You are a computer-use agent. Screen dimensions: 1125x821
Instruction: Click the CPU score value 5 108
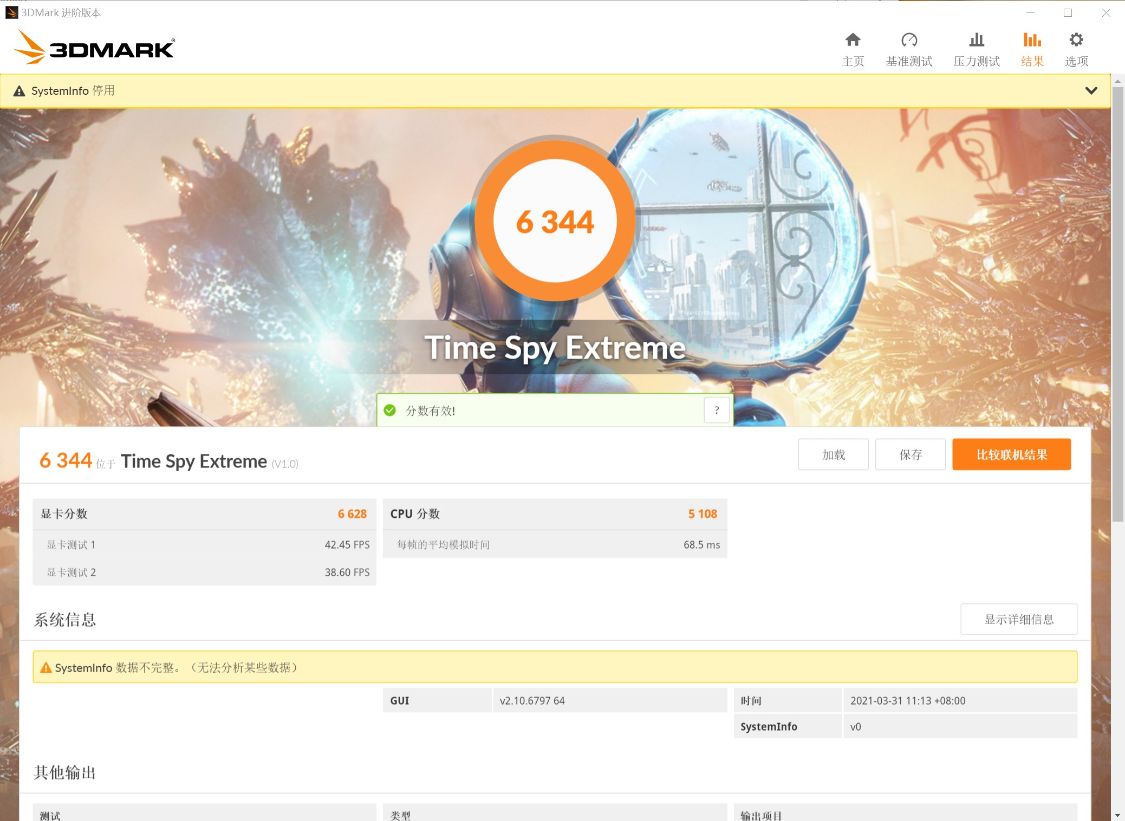click(x=702, y=514)
